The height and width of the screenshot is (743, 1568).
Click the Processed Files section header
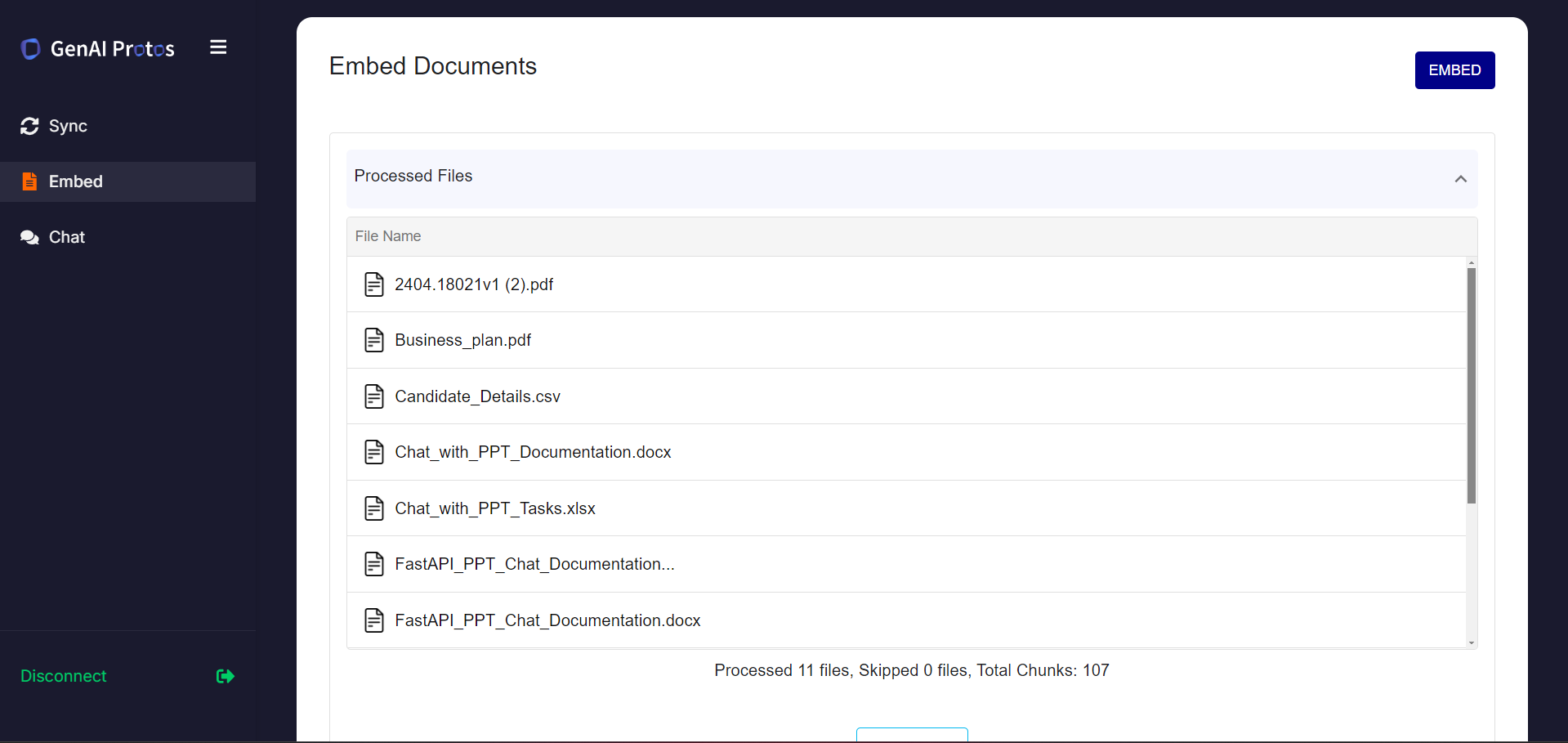point(912,178)
